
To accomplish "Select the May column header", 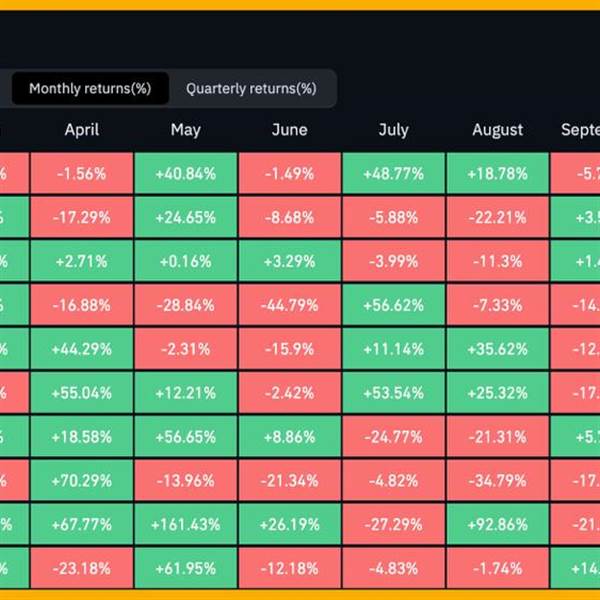I will [185, 130].
